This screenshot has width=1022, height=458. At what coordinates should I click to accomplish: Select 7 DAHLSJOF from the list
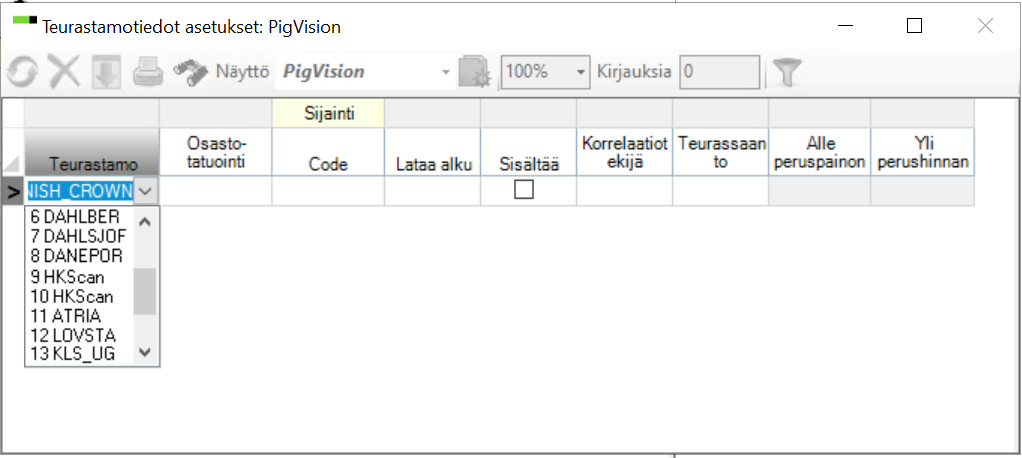click(x=79, y=236)
